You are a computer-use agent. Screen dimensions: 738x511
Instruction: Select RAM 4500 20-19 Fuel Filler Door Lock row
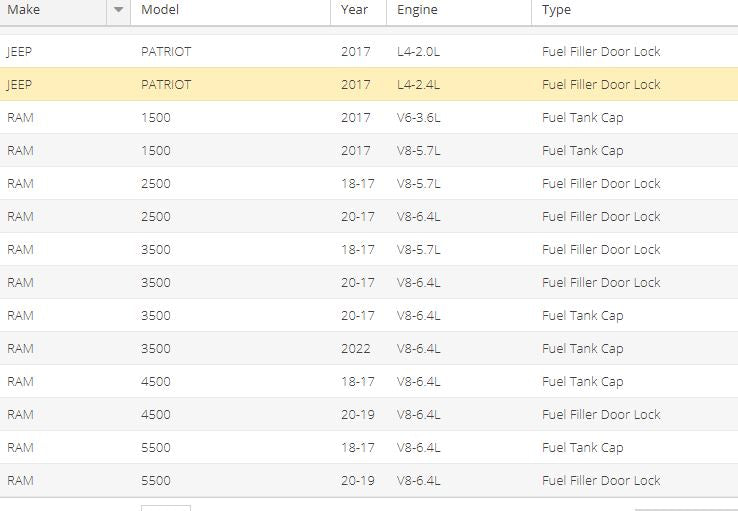pyautogui.click(x=369, y=414)
